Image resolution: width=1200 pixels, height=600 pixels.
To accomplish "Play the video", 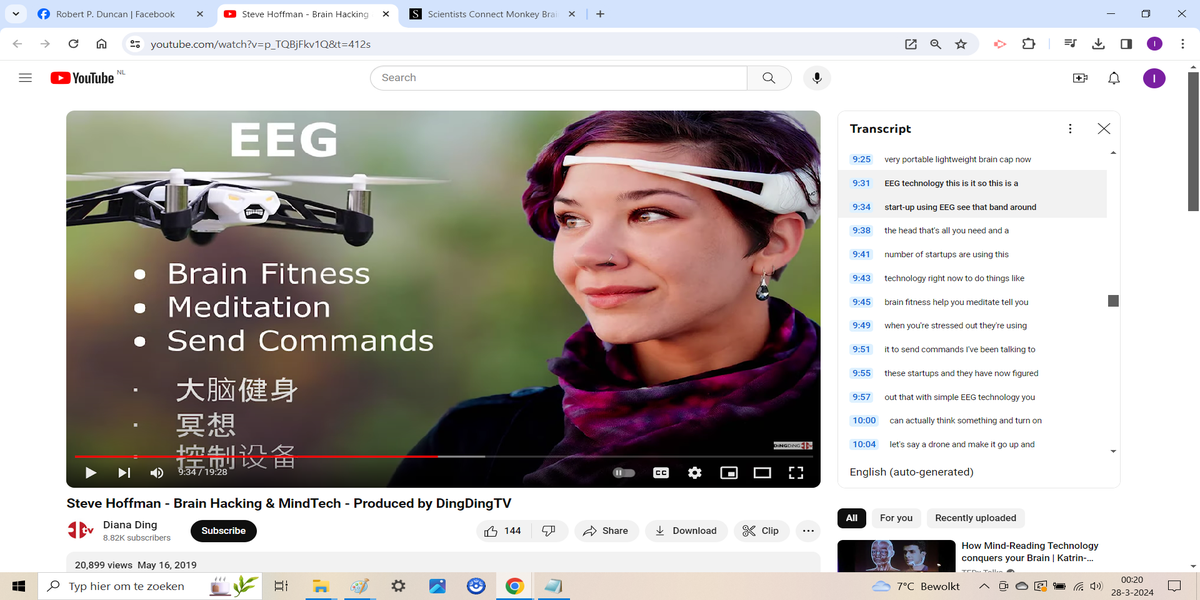I will tap(90, 472).
